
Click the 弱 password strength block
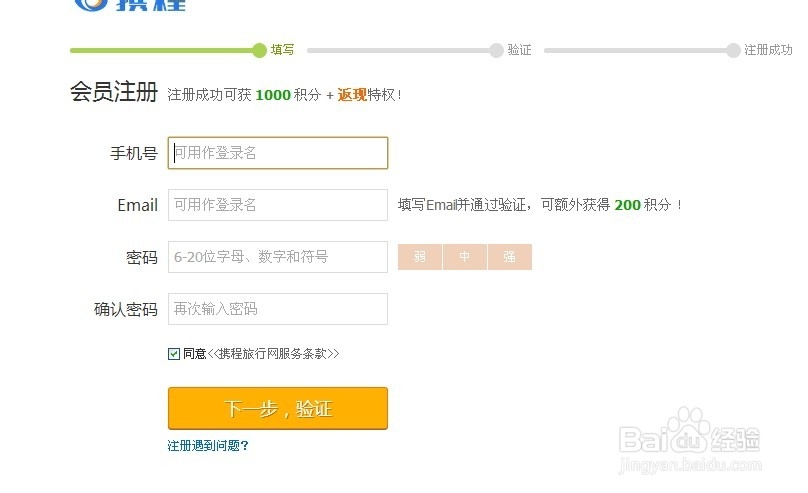tap(420, 257)
